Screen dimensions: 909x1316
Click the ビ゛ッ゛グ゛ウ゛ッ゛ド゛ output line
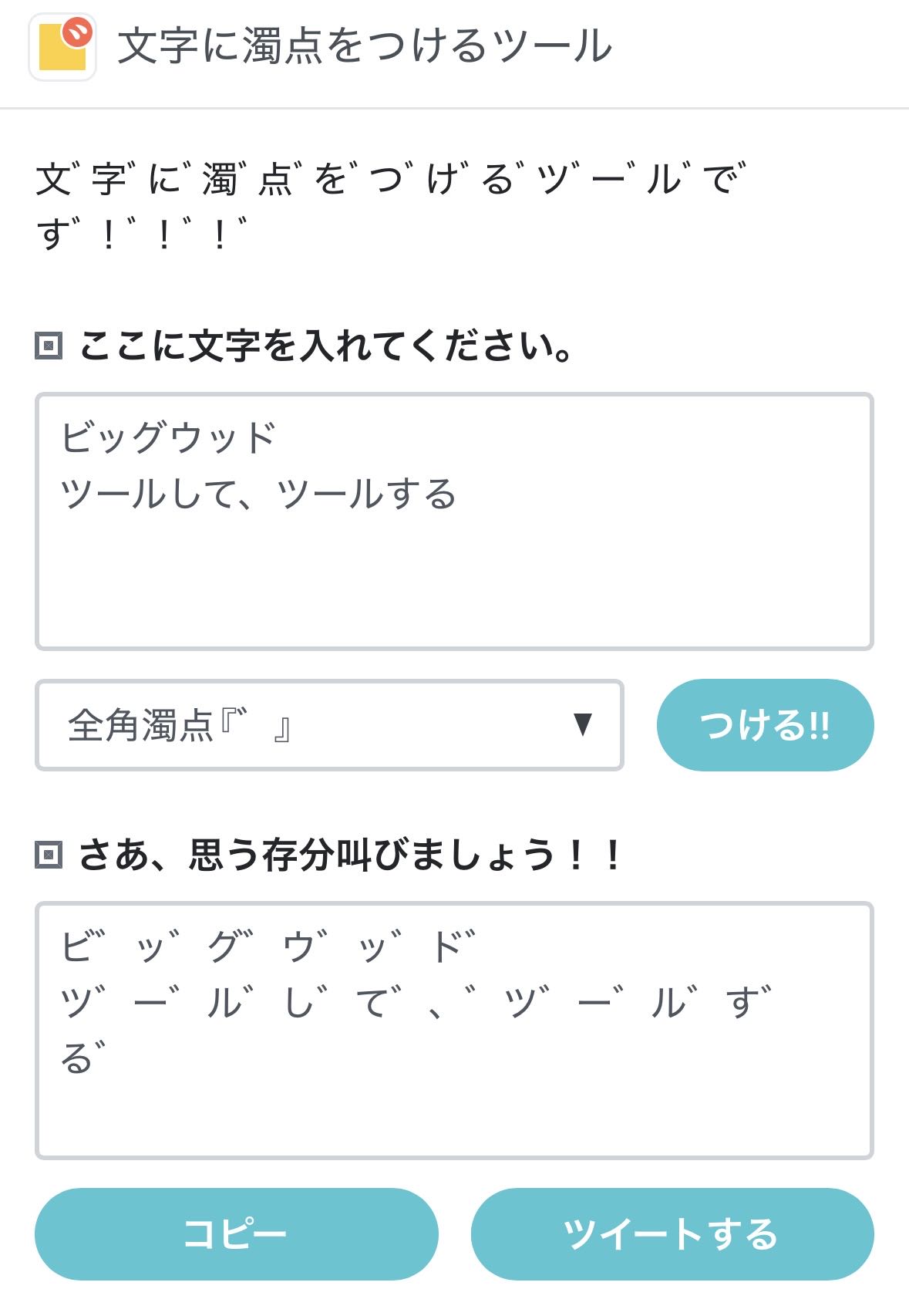pos(268,946)
